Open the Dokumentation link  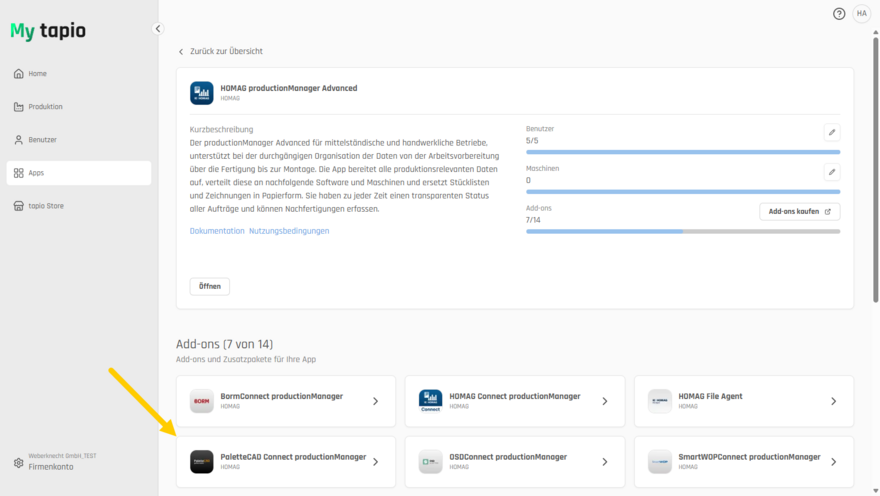point(217,231)
